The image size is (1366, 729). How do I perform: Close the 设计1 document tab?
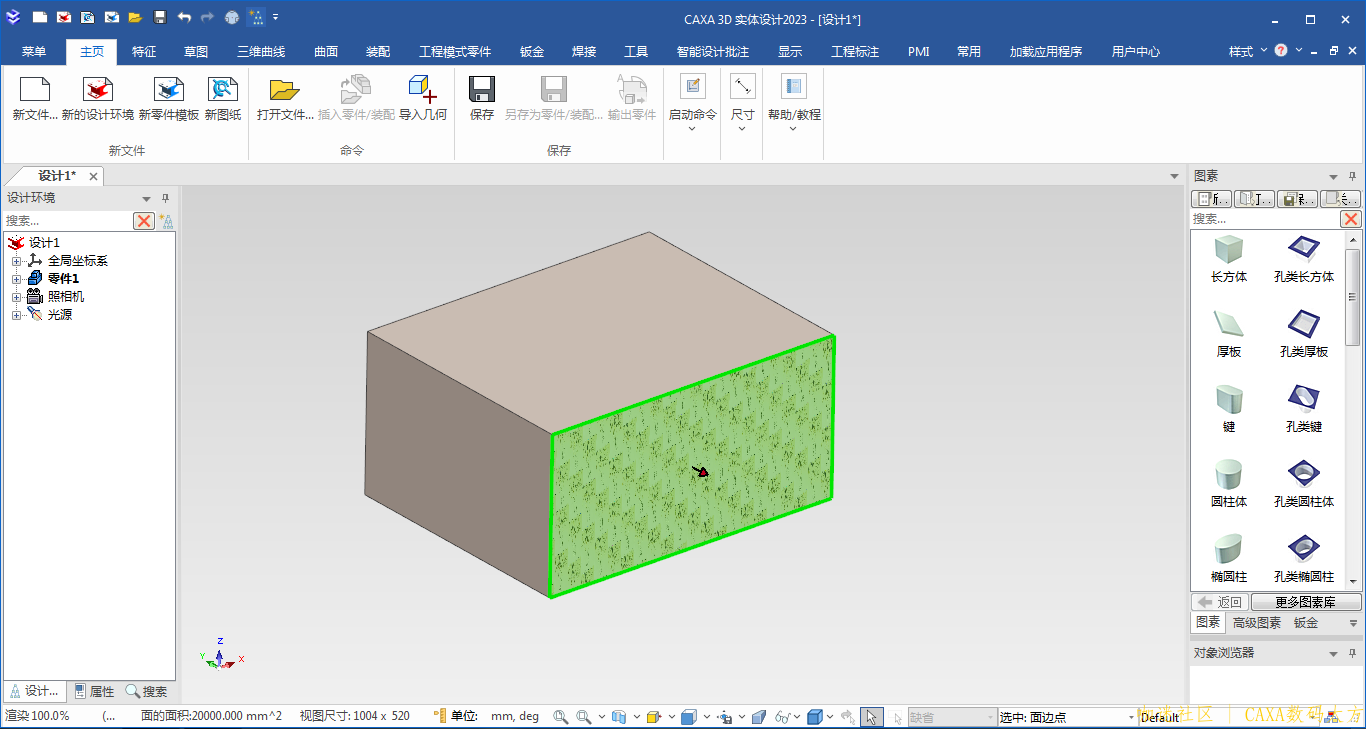click(94, 176)
